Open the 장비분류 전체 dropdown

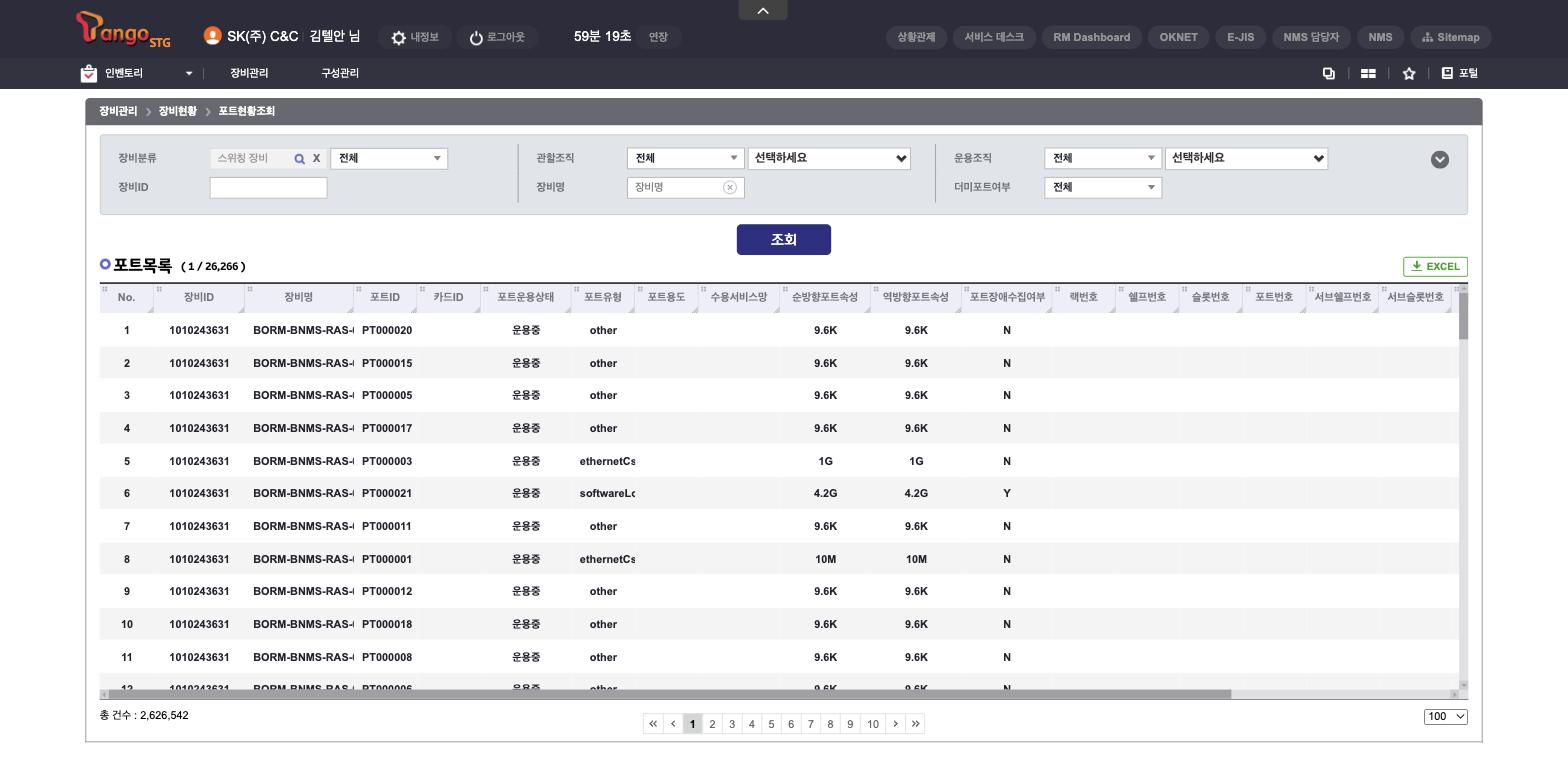click(389, 158)
